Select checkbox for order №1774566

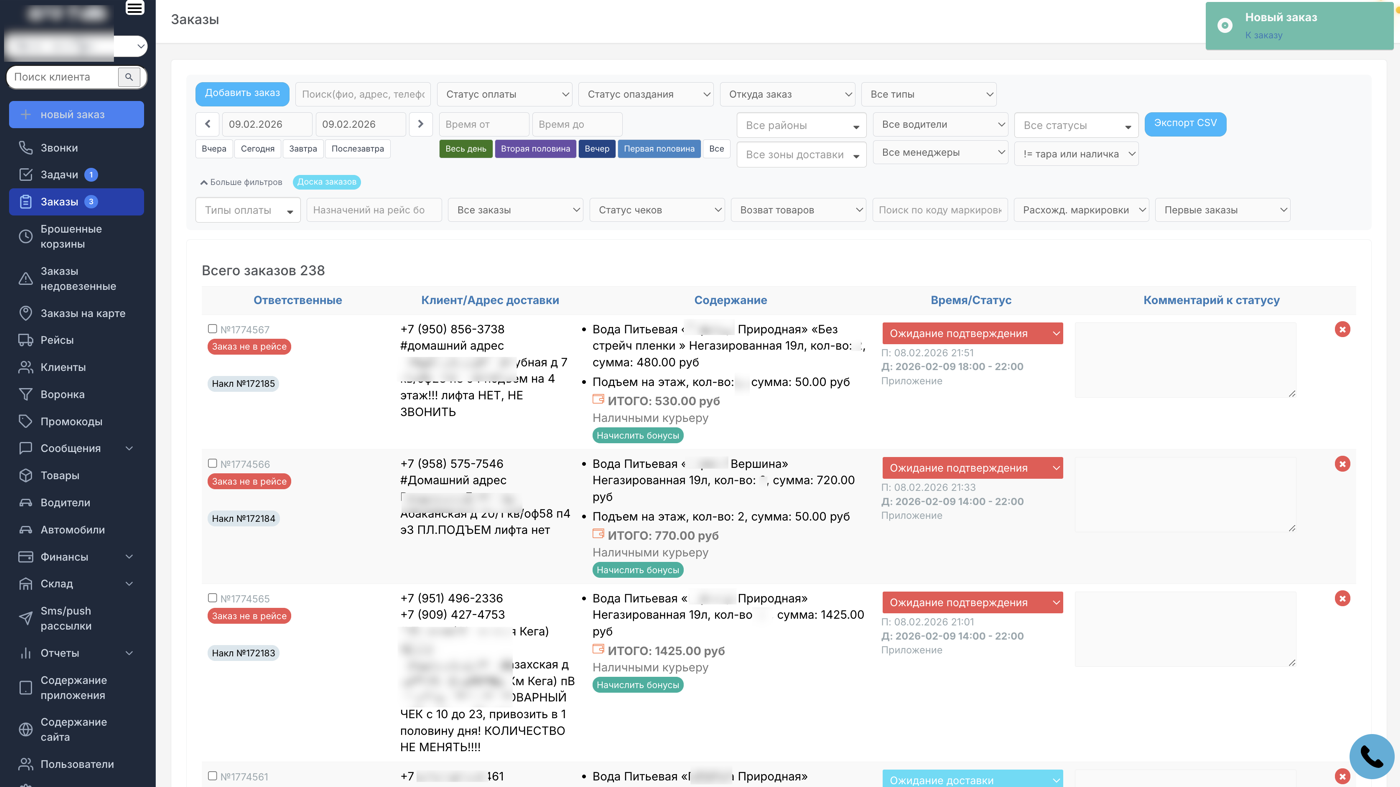tap(212, 464)
